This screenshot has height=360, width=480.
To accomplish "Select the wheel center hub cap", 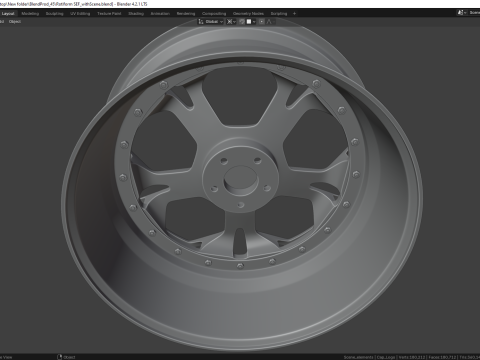I will 241,181.
